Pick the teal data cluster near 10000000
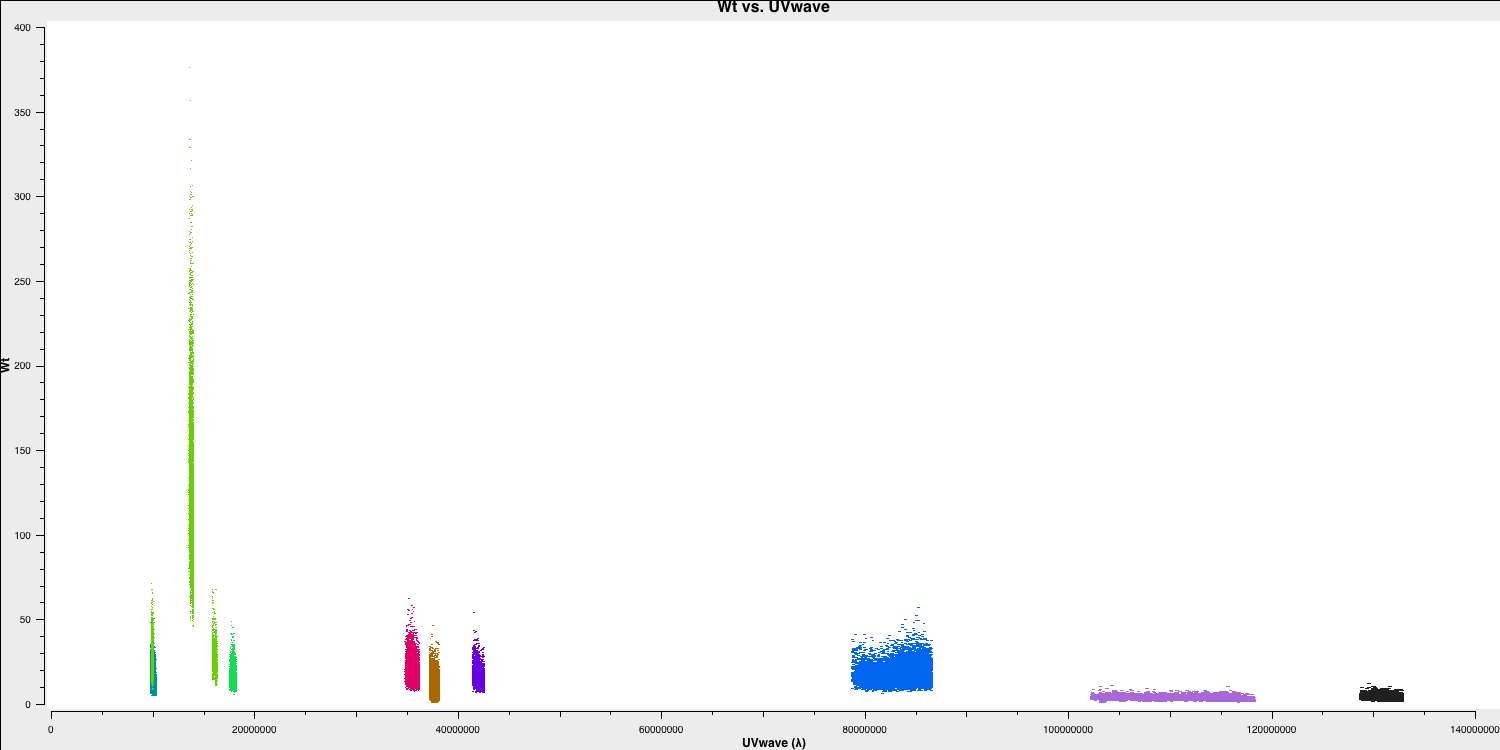Image resolution: width=1500 pixels, height=750 pixels. point(153,671)
